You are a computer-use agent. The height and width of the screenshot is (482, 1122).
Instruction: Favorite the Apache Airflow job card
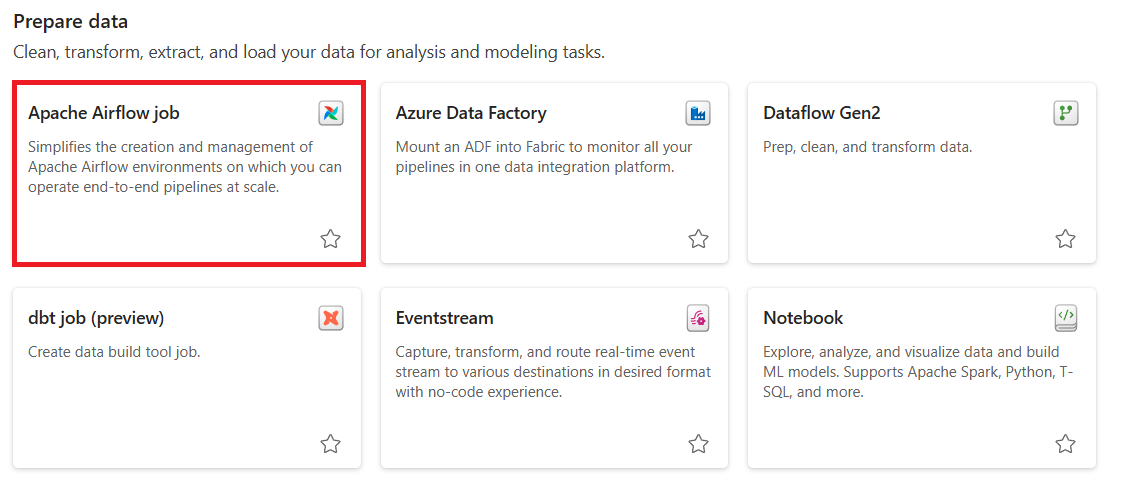point(330,239)
